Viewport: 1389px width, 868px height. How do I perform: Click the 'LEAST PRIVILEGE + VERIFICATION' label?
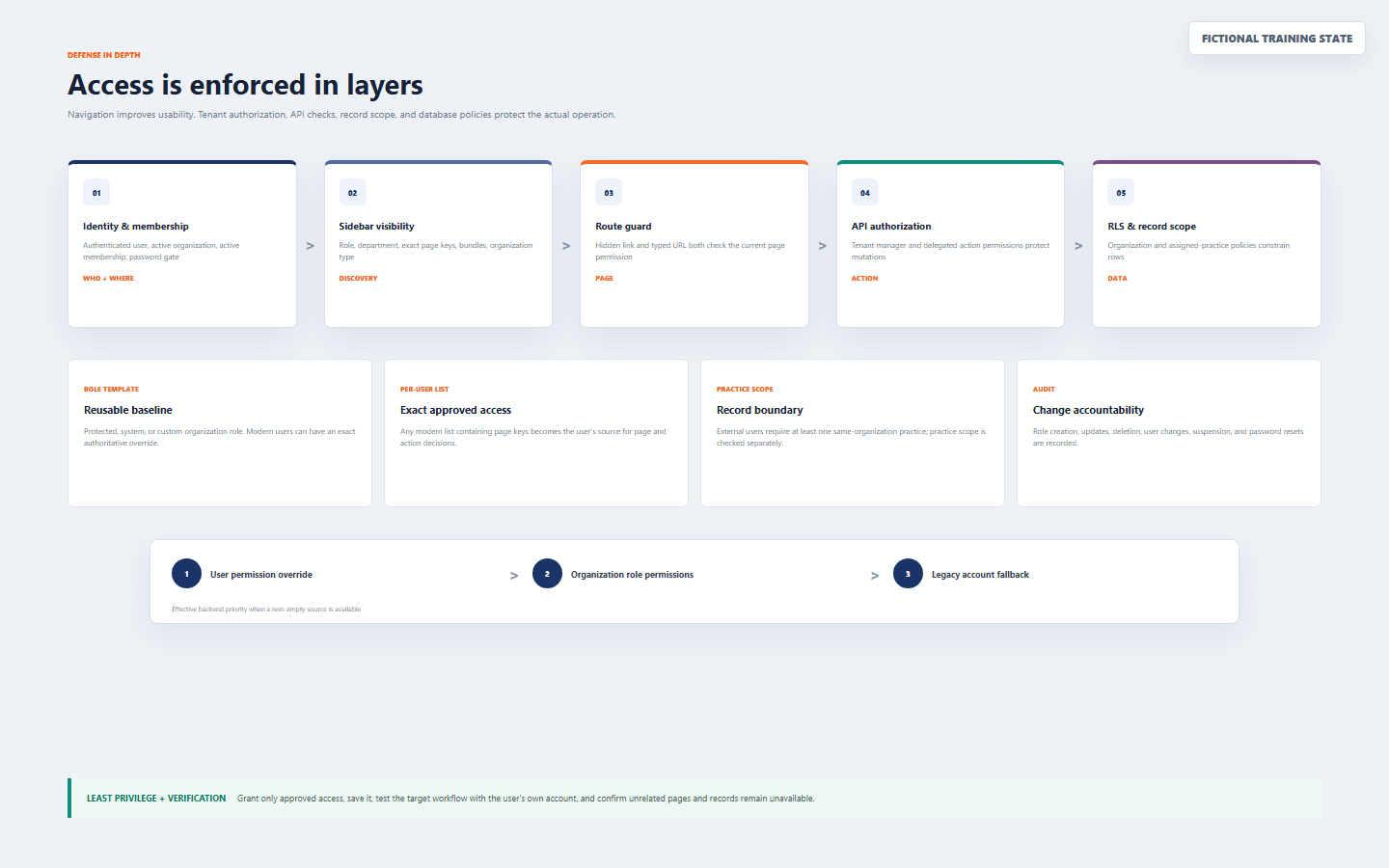point(156,799)
